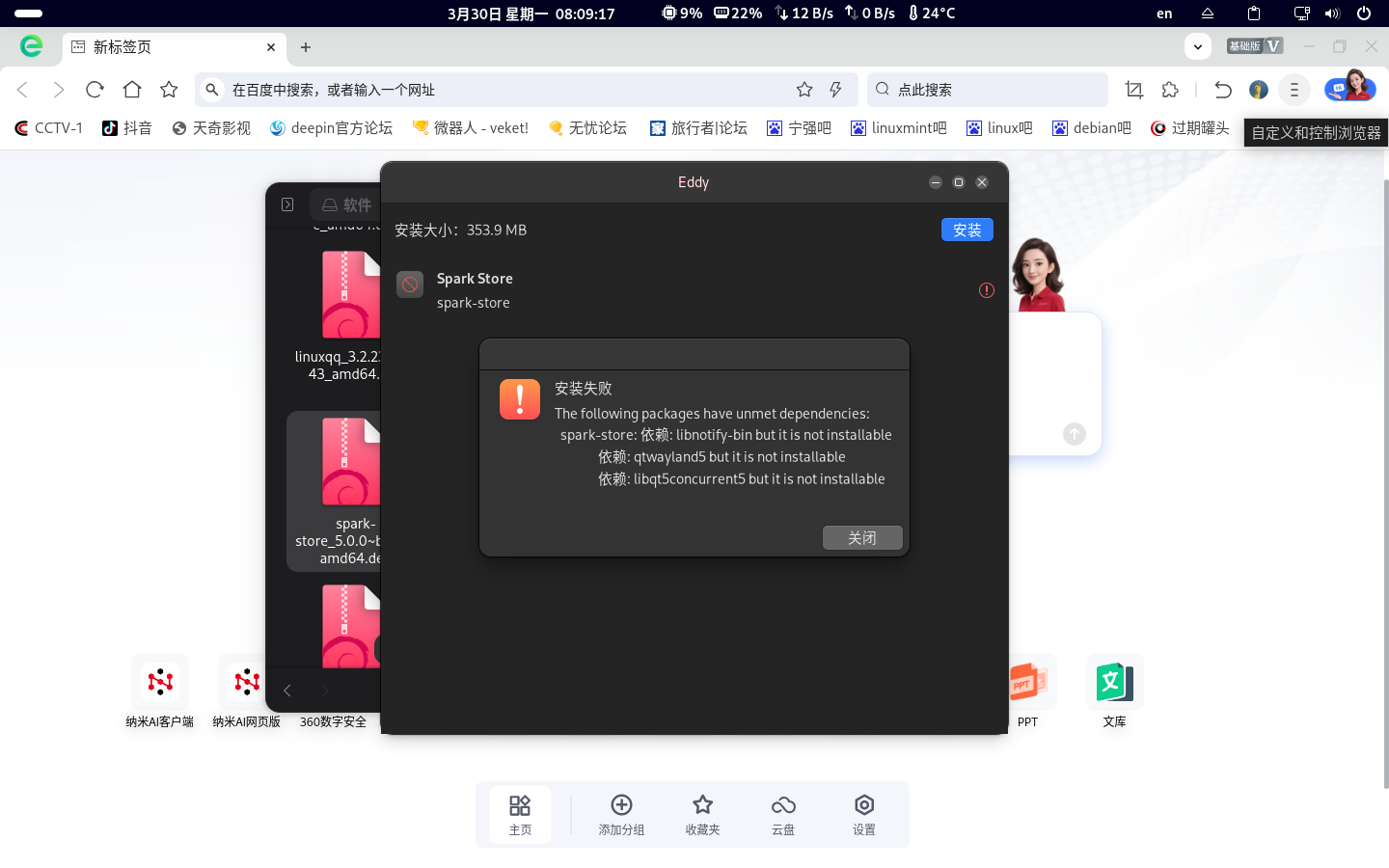Click inside the address bar search field
This screenshot has height=868, width=1389.
[482, 89]
